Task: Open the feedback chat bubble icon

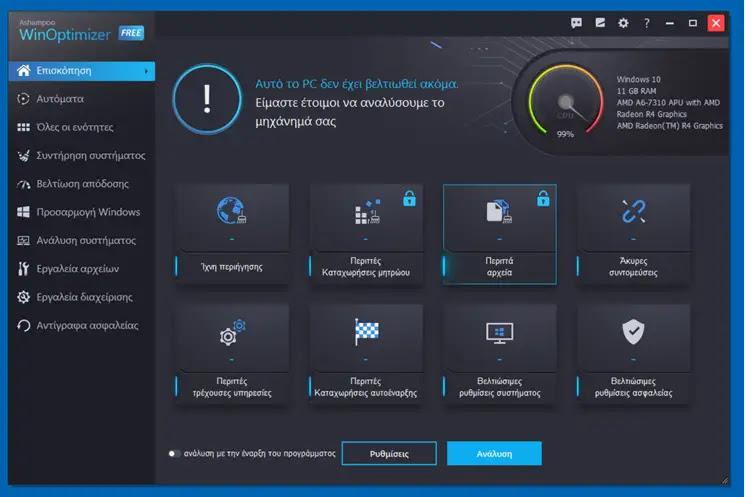Action: pos(576,23)
